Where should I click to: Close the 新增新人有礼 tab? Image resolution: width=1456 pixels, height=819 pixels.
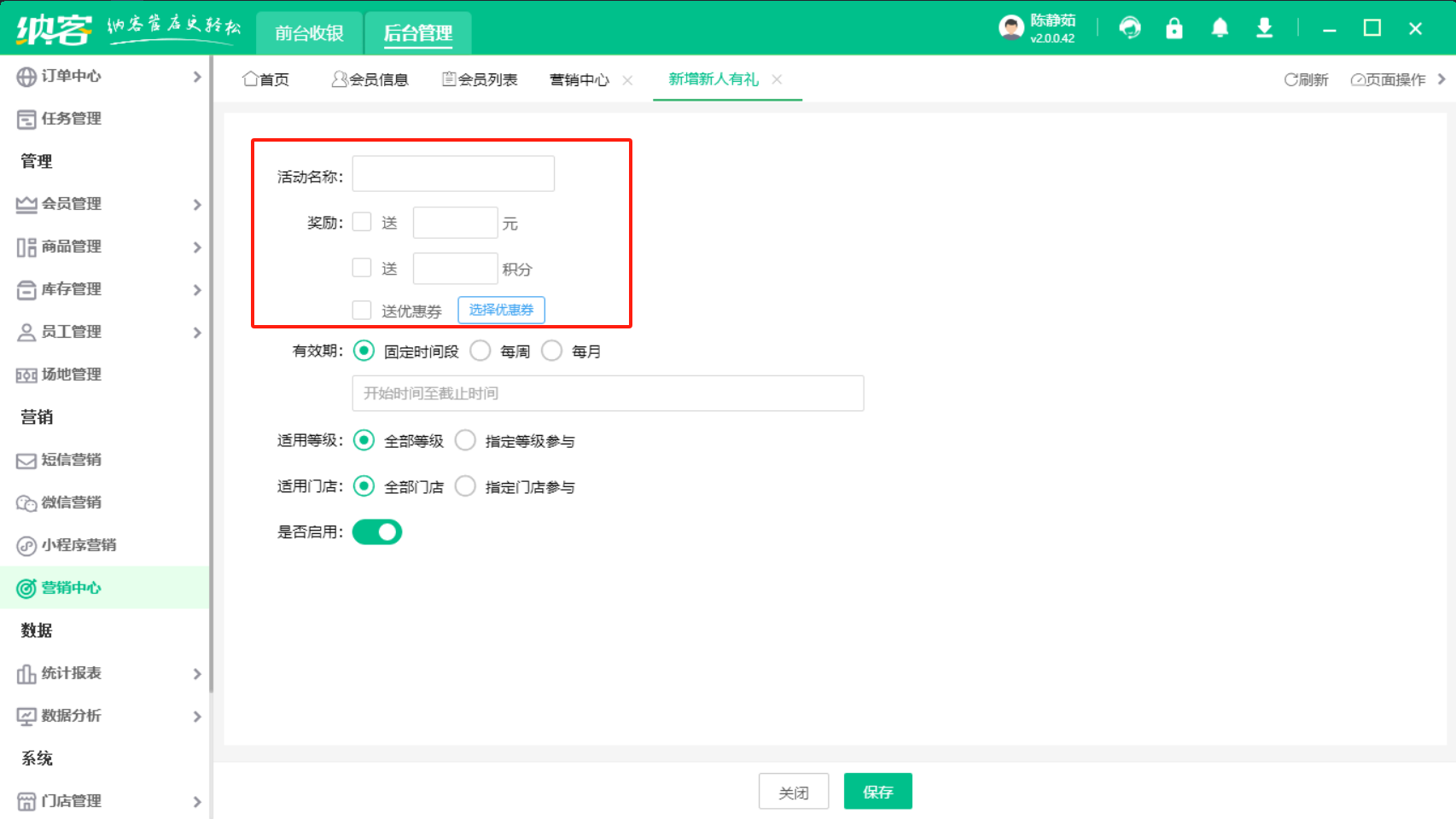click(x=777, y=79)
